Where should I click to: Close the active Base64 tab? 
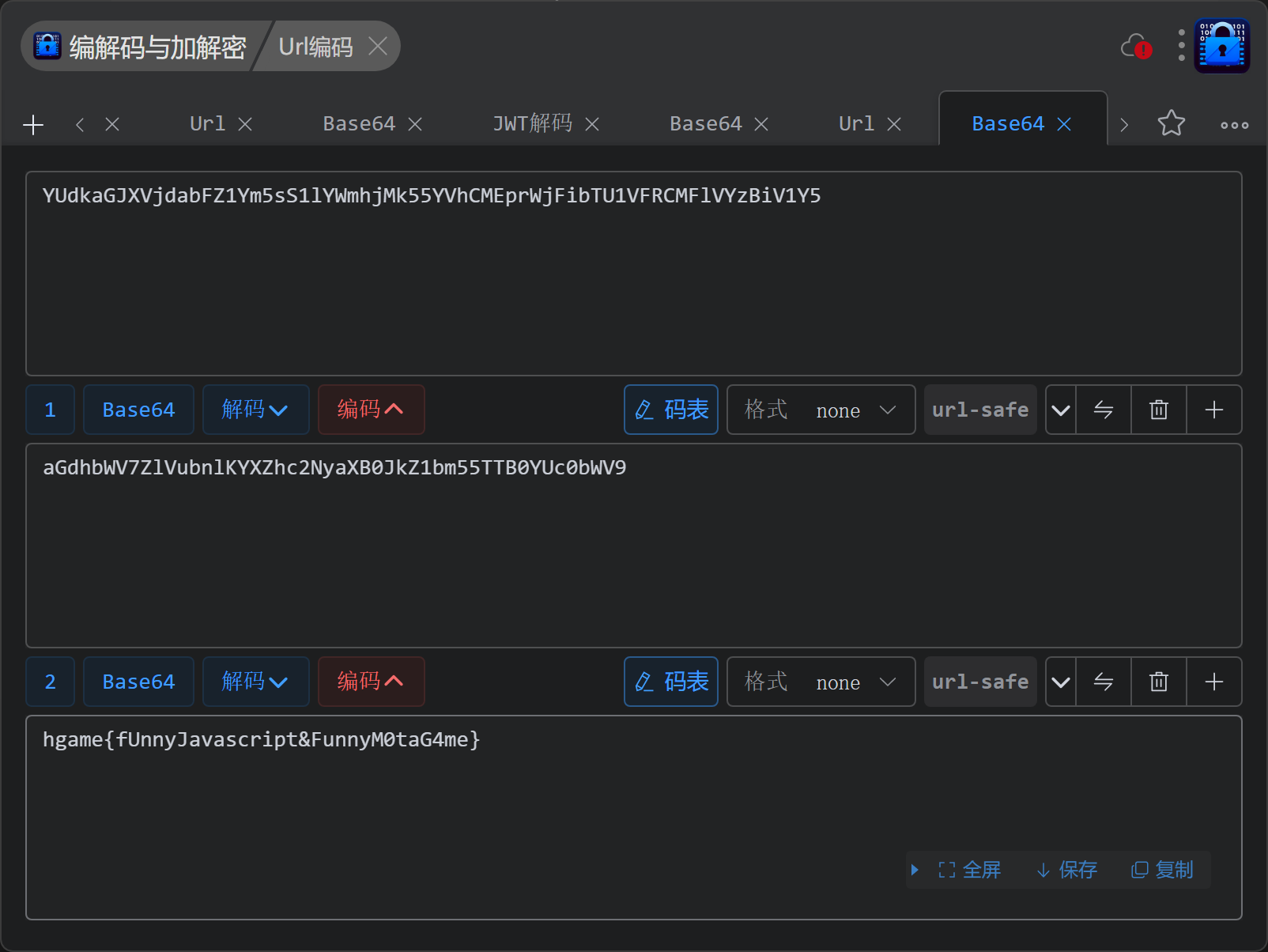pyautogui.click(x=1064, y=124)
